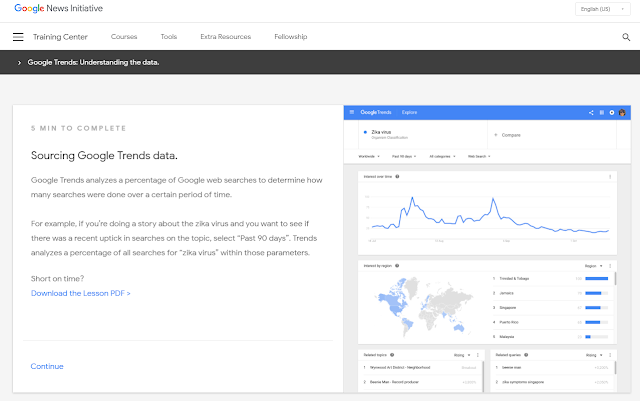The height and width of the screenshot is (401, 640).
Task: Click the help icon beside Interest by region
Action: pyautogui.click(x=397, y=266)
